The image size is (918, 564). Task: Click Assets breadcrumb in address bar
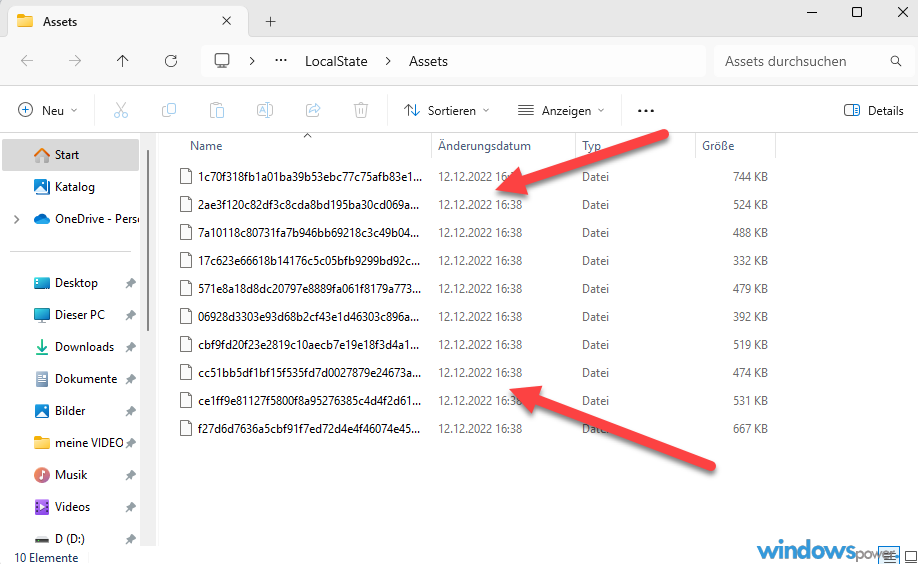(x=428, y=61)
